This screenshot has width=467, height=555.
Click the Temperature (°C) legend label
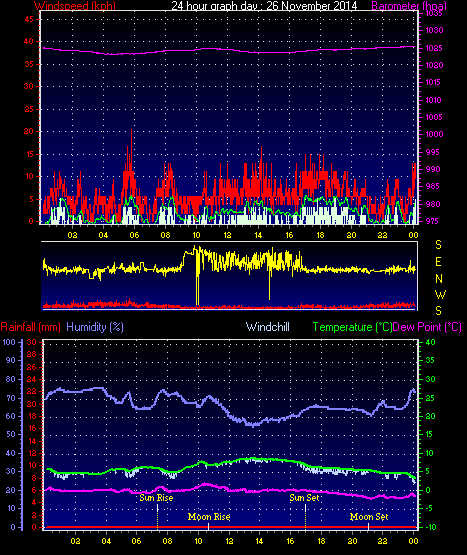[352, 327]
